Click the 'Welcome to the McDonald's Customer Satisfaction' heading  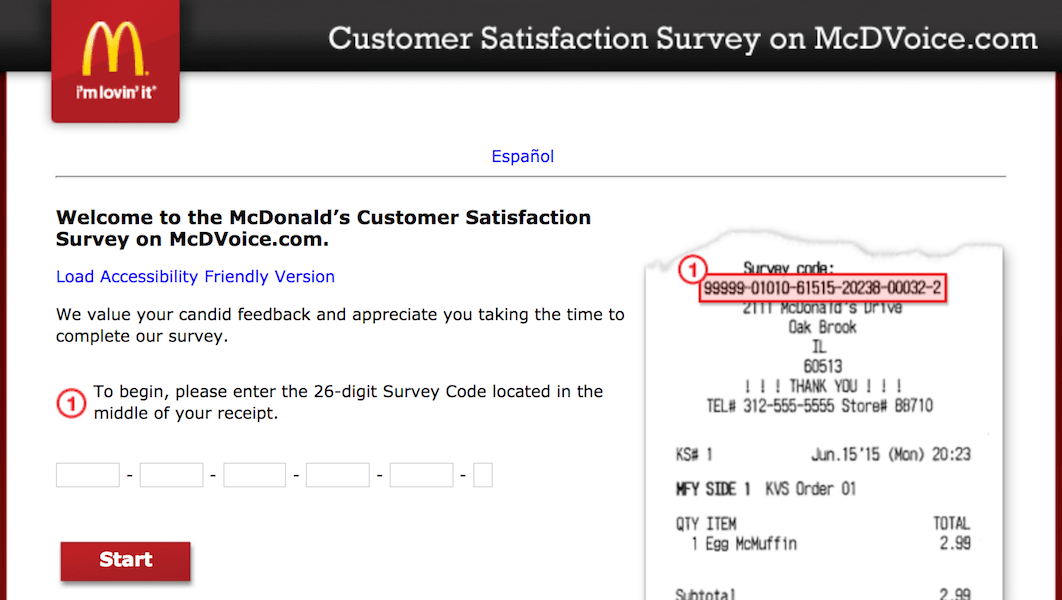tap(323, 228)
